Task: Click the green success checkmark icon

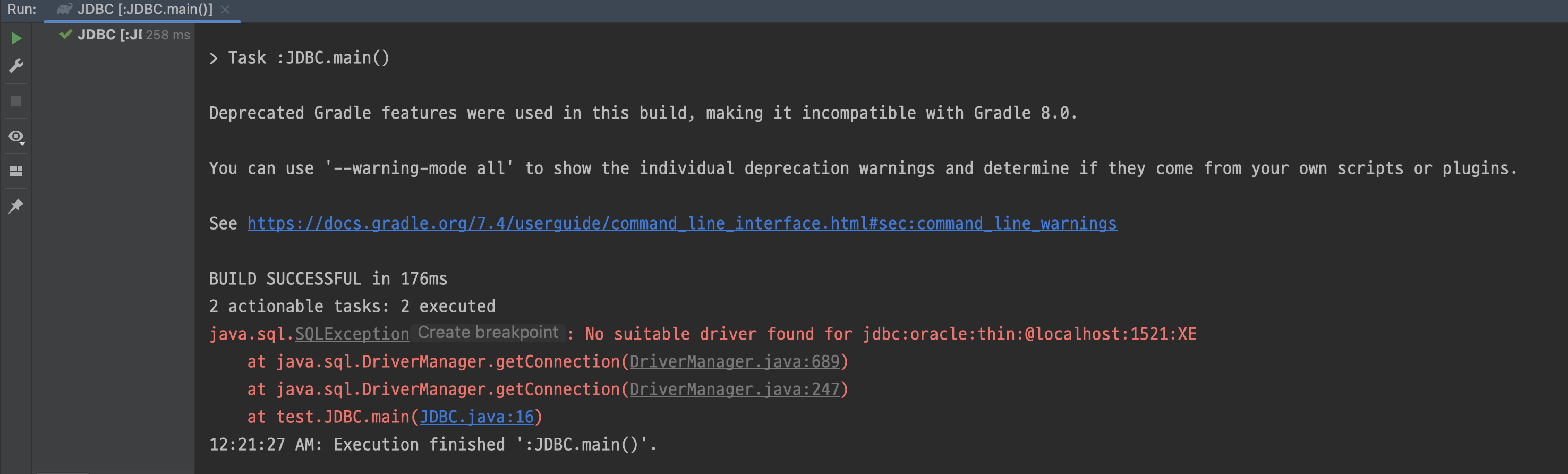Action: (66, 34)
